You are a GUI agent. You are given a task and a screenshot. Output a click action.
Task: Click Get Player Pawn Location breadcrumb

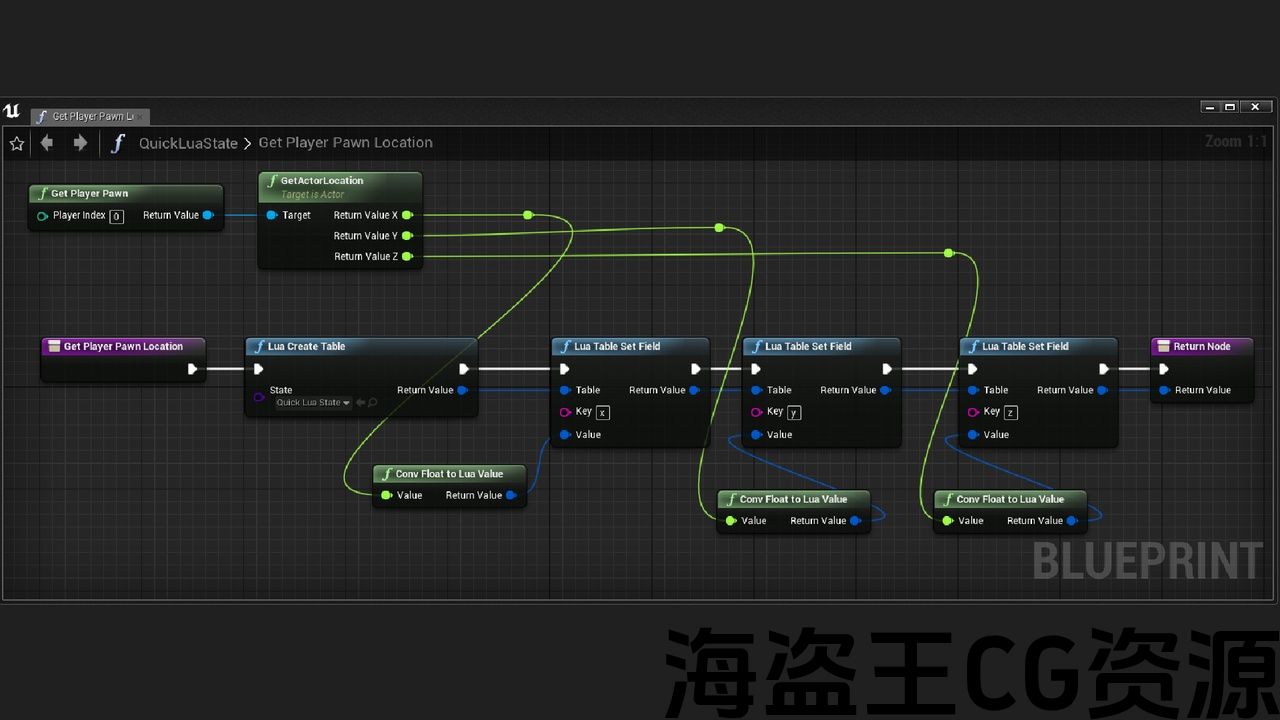click(x=345, y=143)
